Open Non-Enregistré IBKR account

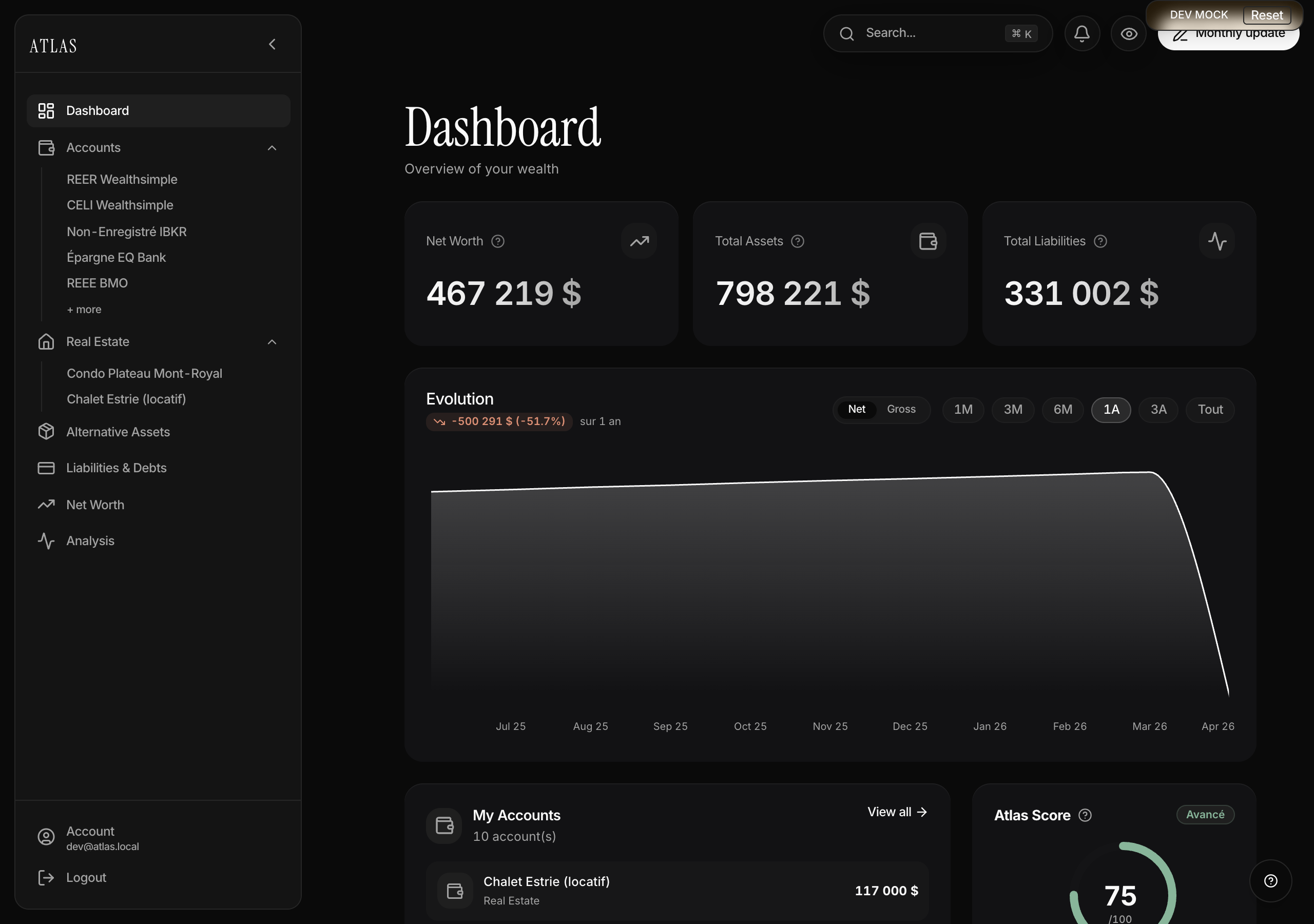126,232
